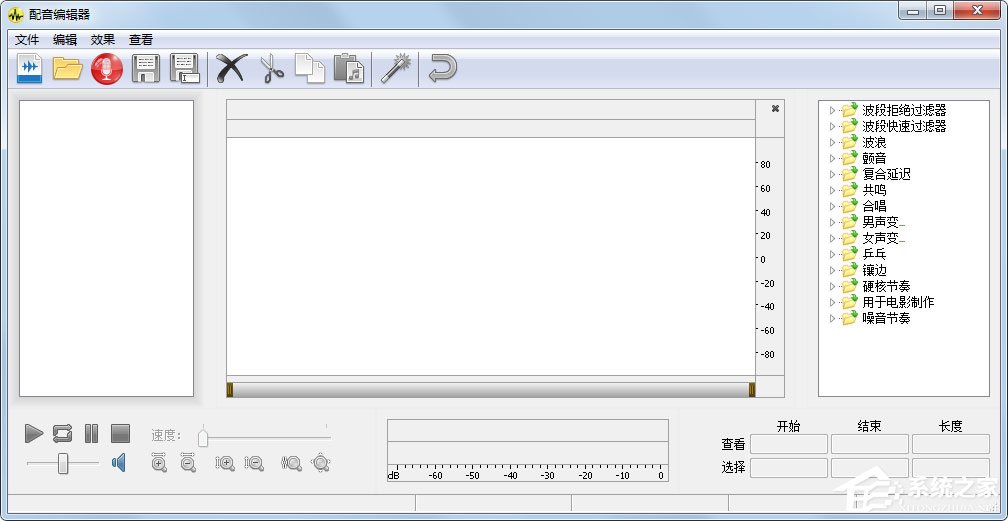Screen dimensions: 1008x521
Task: Toggle mute with the speaker icon
Action: [x=118, y=462]
